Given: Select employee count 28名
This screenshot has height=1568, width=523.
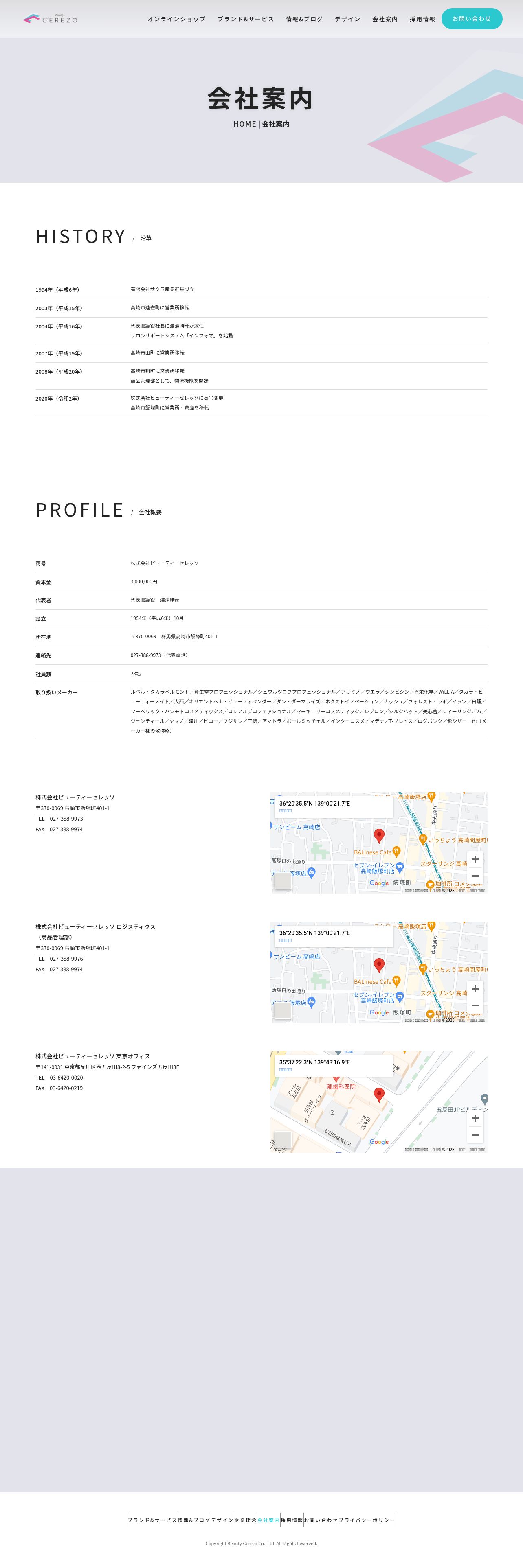Looking at the screenshot, I should pyautogui.click(x=136, y=673).
